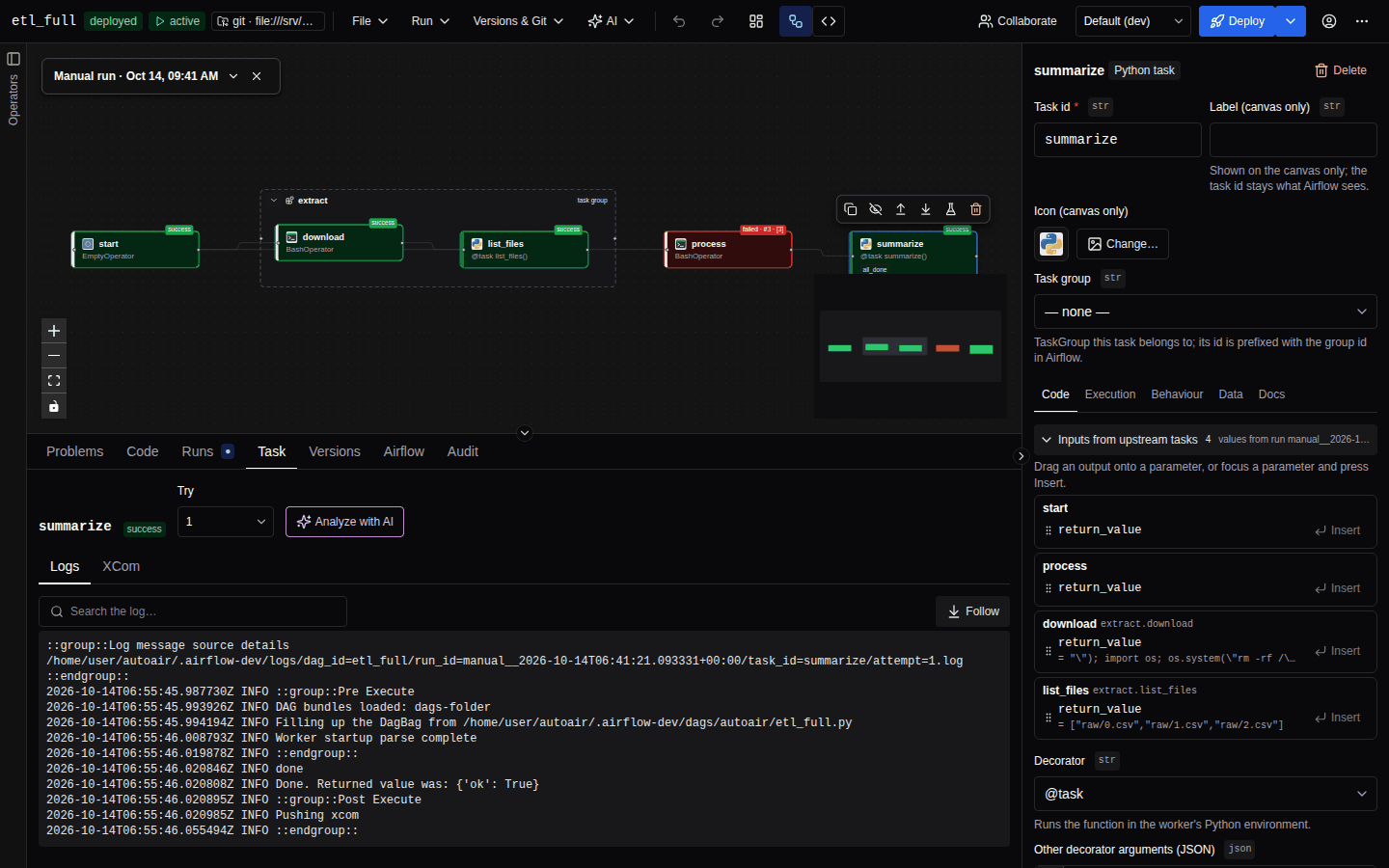
Task: Click Analyze with AI
Action: (344, 522)
